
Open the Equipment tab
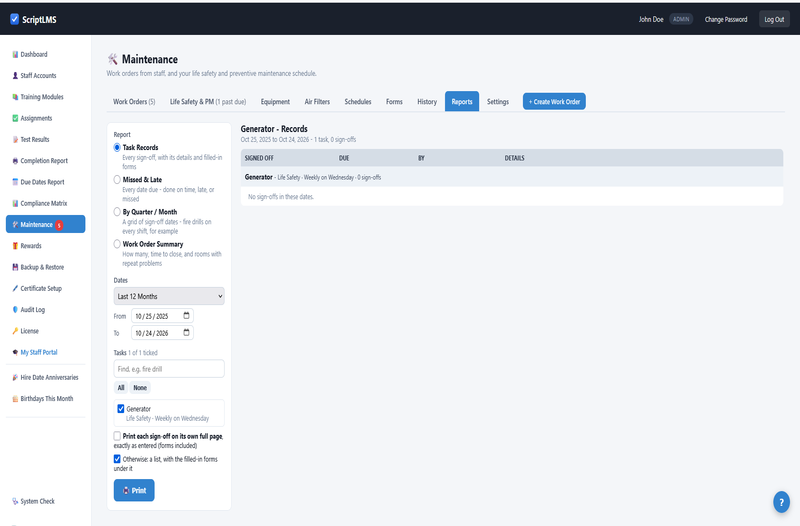(x=275, y=102)
